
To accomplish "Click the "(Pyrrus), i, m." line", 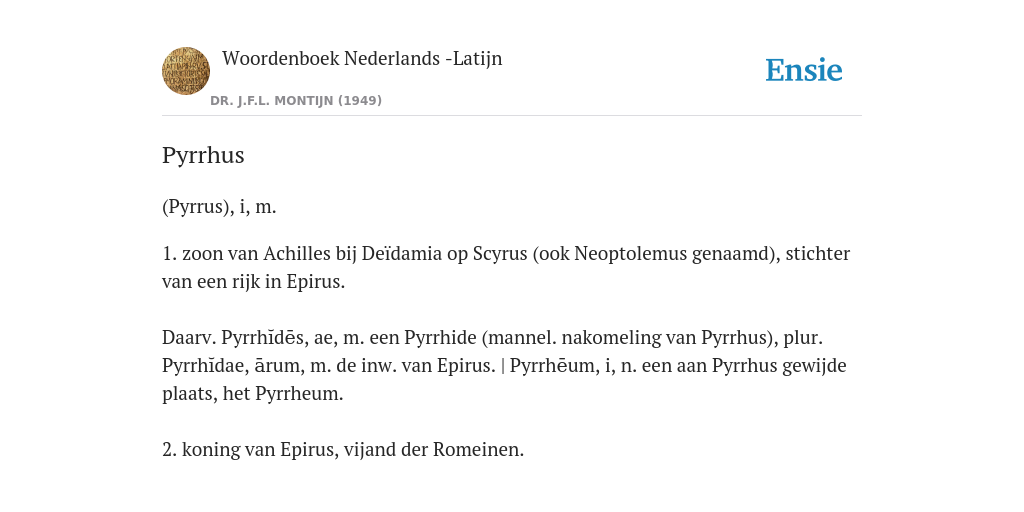I will click(219, 207).
